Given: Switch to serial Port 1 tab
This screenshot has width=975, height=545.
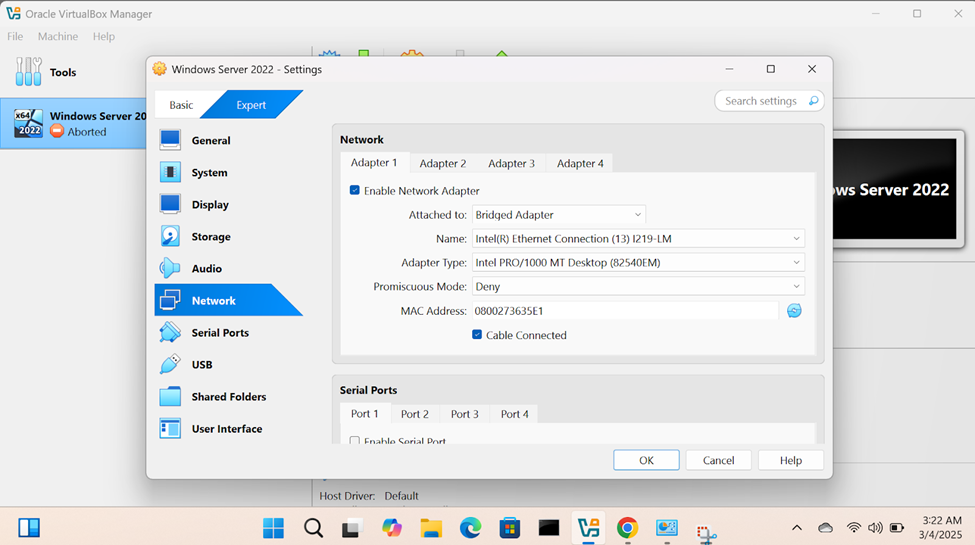Looking at the screenshot, I should pyautogui.click(x=364, y=414).
